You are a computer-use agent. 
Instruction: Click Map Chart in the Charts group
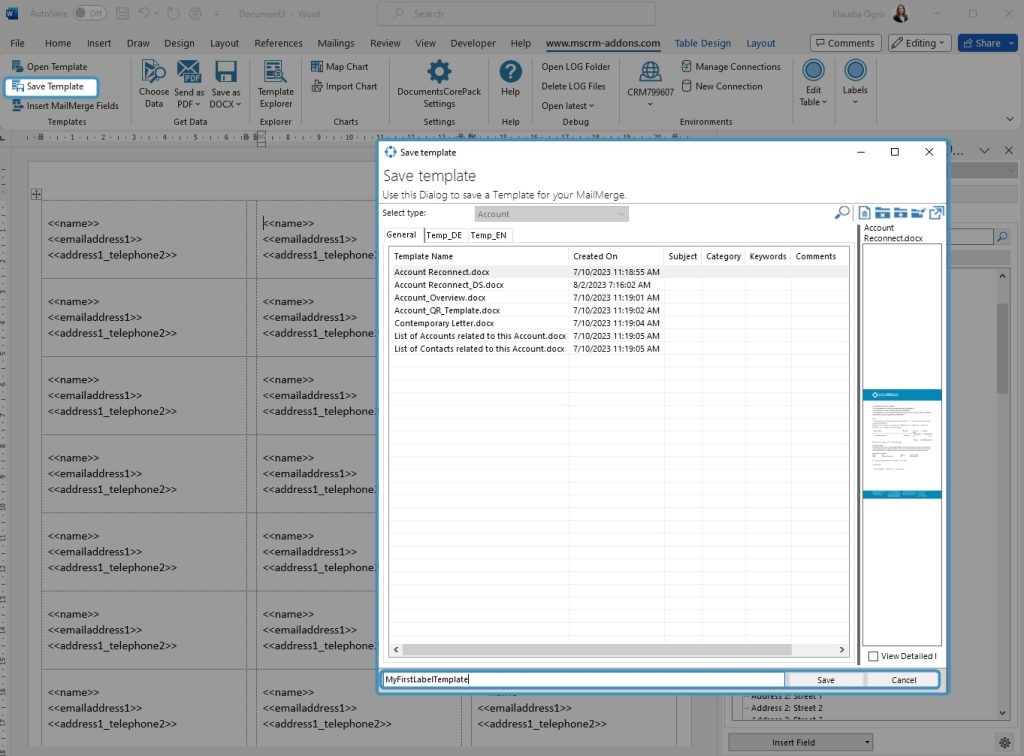340,67
